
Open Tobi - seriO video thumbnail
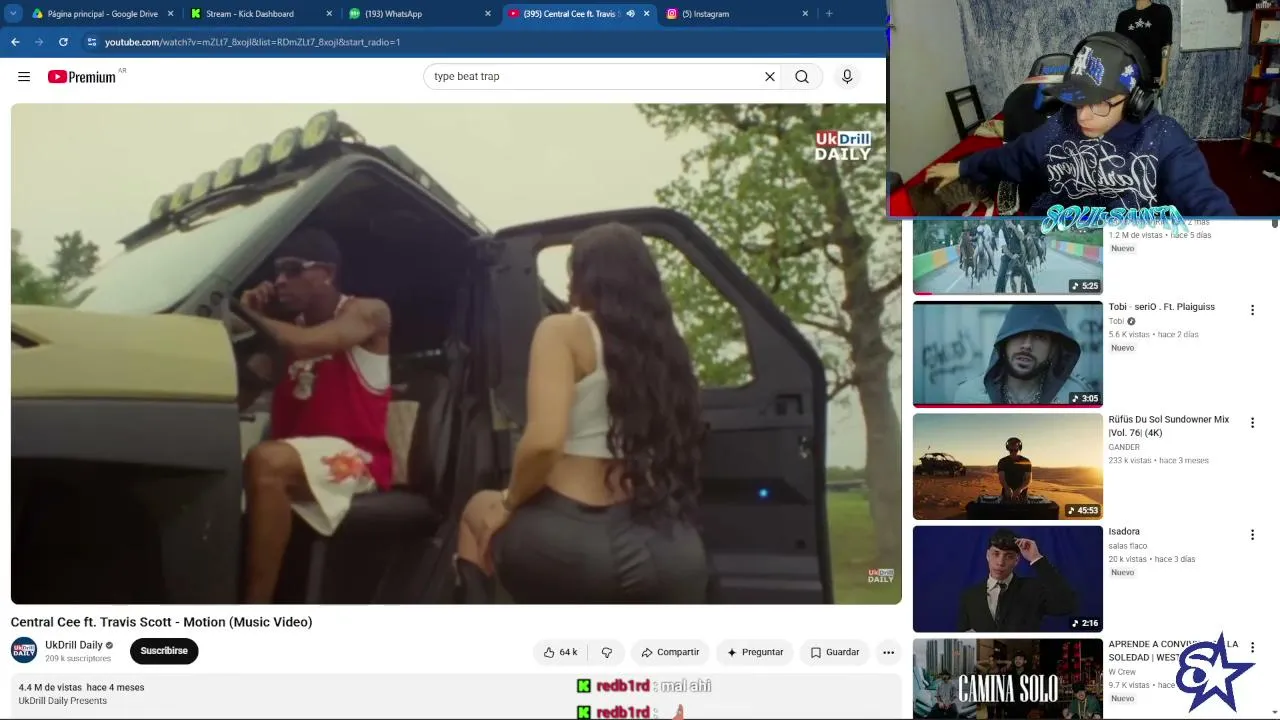tap(1008, 354)
